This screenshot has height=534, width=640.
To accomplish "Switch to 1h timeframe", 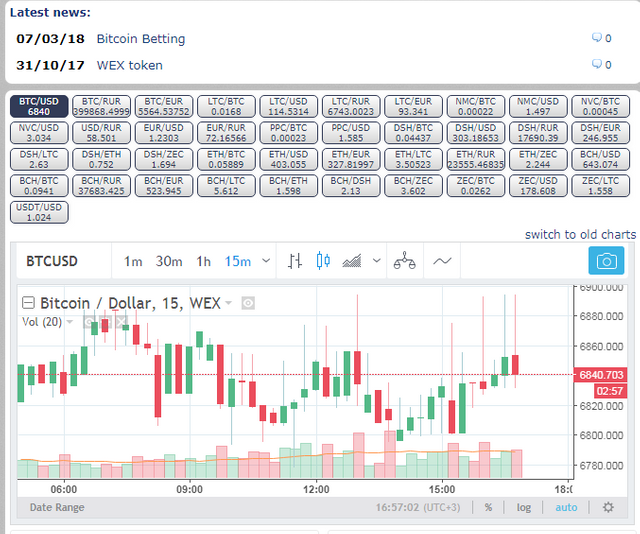I will [x=203, y=261].
